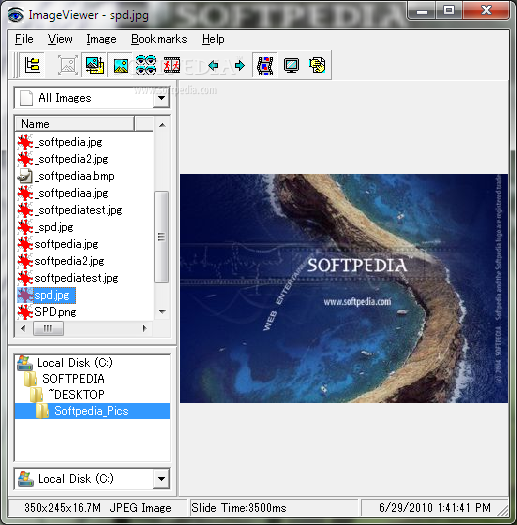This screenshot has width=517, height=525.
Task: Click image size 350x245x16.7M JPEG Image status
Action: [x=97, y=508]
